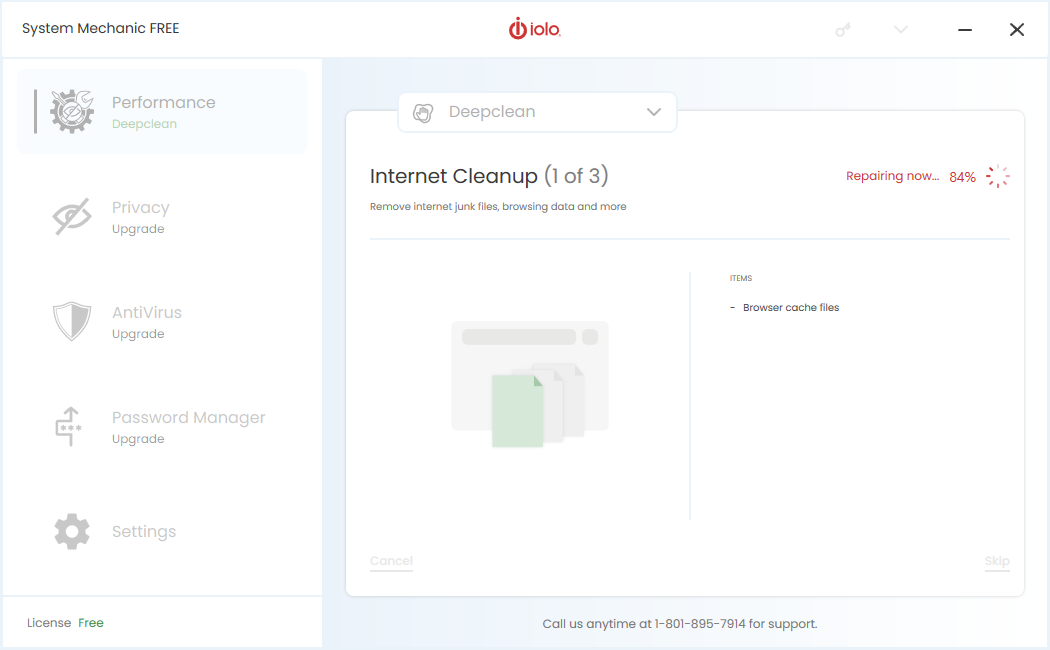Open the title bar chevron menu

coord(901,29)
